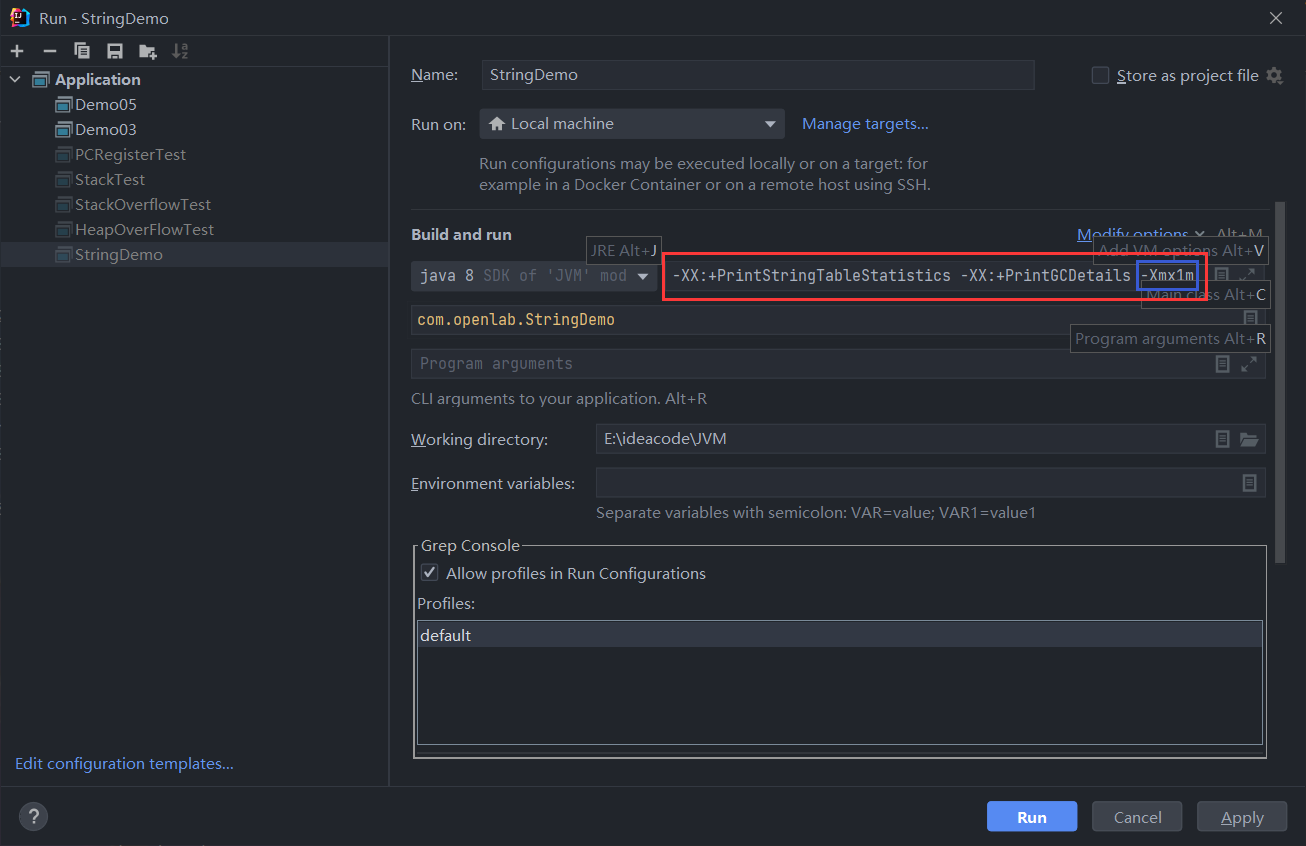Click the Name field containing StringDemo
The image size is (1306, 846).
[x=758, y=75]
